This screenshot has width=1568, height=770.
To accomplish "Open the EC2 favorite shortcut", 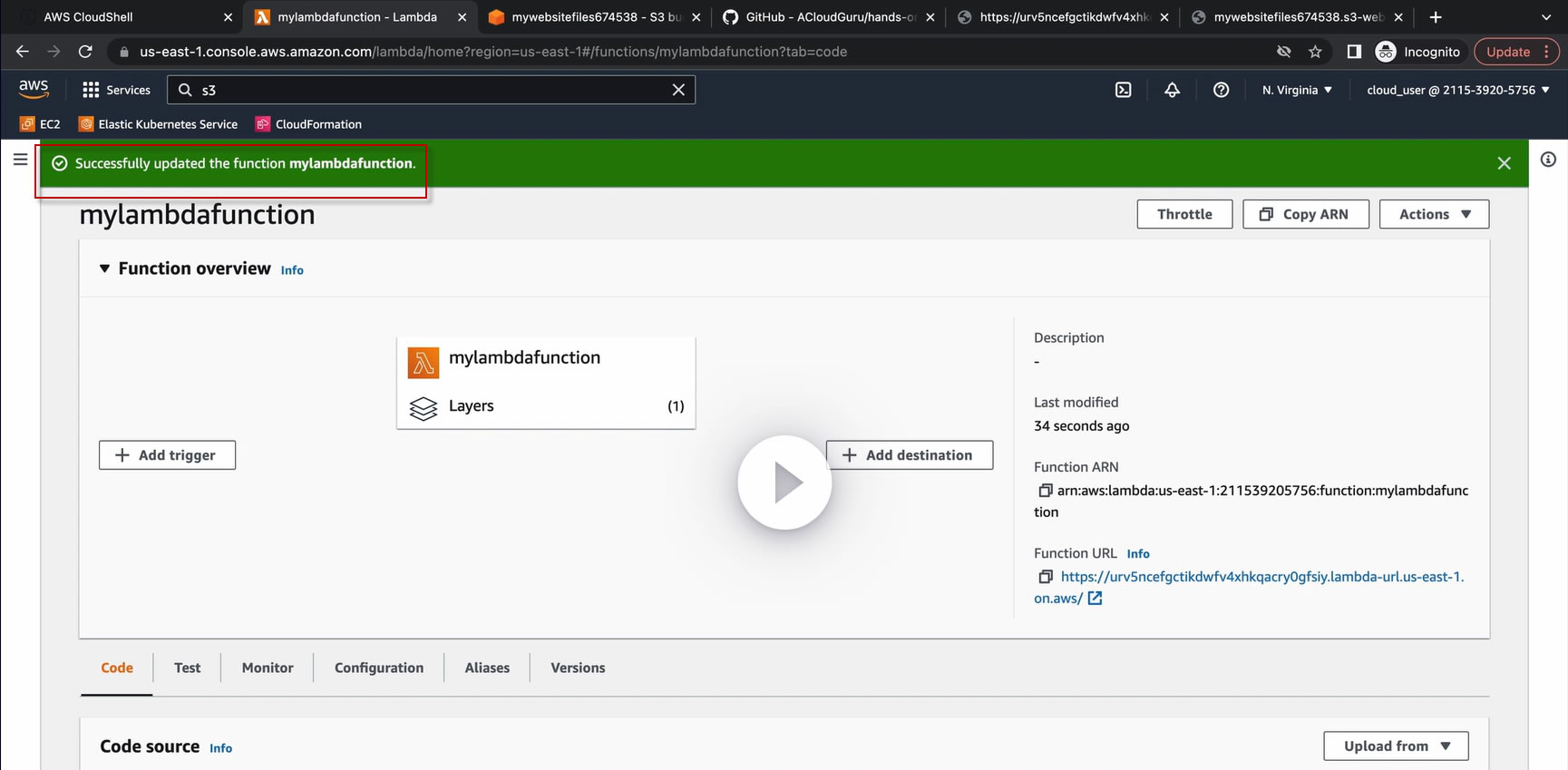I will coord(40,124).
